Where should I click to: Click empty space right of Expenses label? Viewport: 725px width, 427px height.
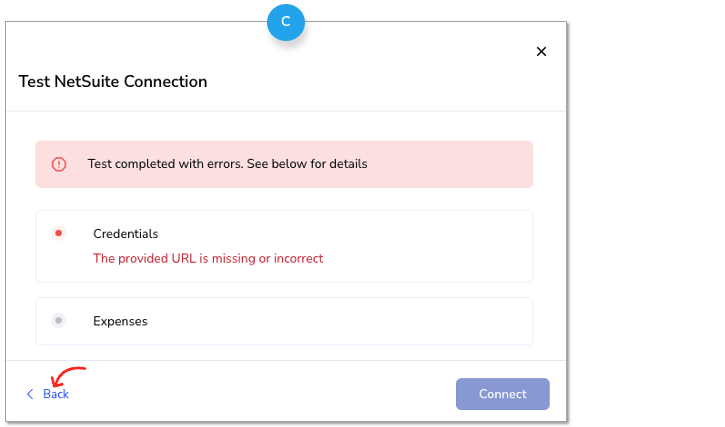pyautogui.click(x=338, y=321)
